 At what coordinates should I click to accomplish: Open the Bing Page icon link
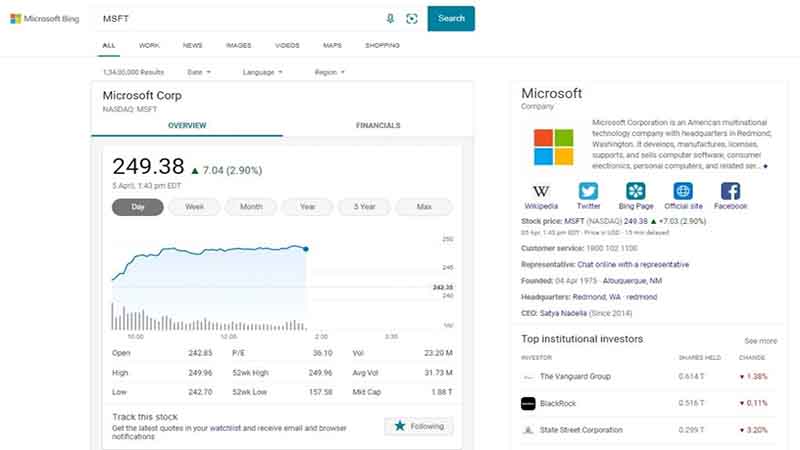(x=636, y=191)
